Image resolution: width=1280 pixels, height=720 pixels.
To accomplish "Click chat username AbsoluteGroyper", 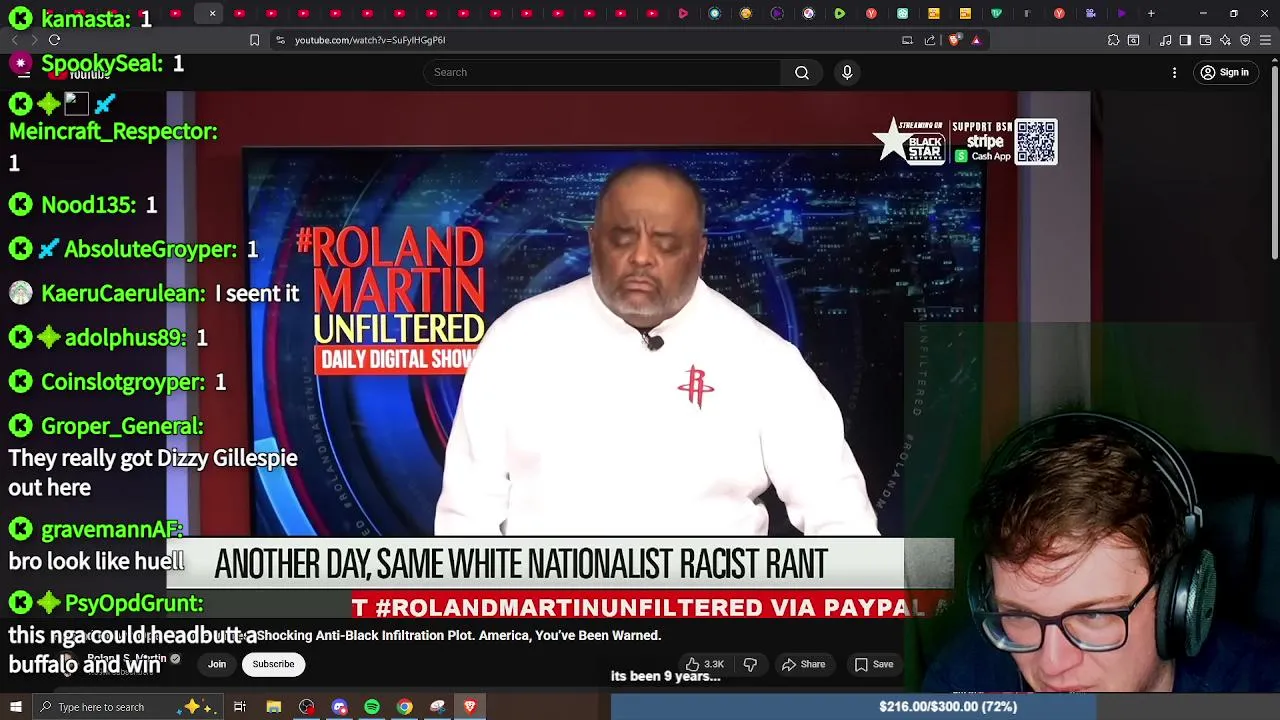I will 151,249.
